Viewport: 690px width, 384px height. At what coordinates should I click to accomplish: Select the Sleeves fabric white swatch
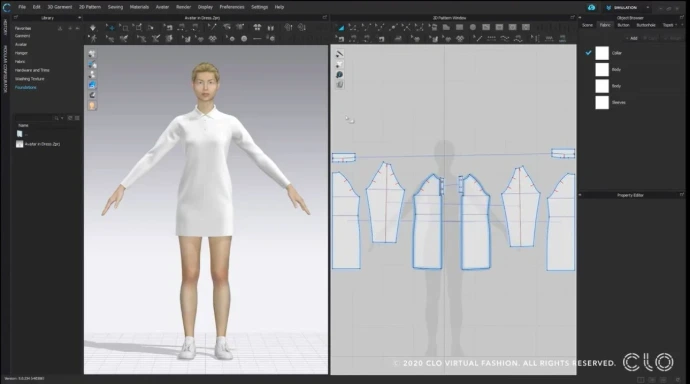602,102
